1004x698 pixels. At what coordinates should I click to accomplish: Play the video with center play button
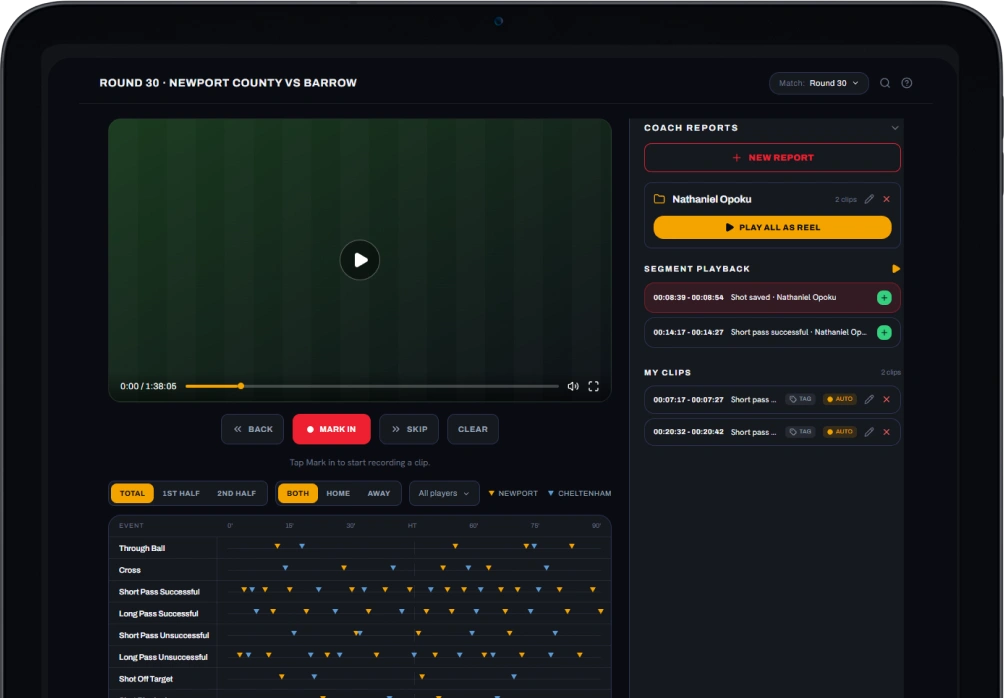click(x=360, y=260)
